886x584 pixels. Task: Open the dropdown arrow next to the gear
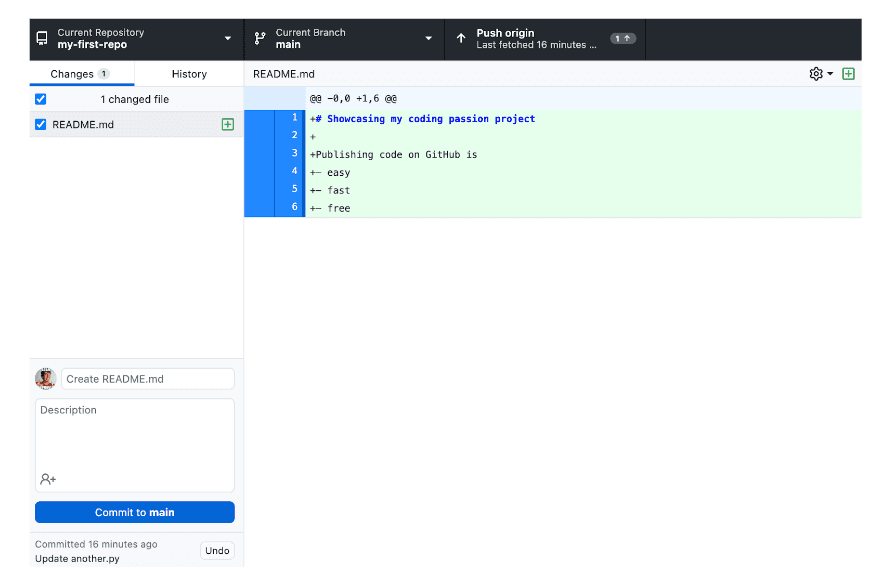pos(830,75)
